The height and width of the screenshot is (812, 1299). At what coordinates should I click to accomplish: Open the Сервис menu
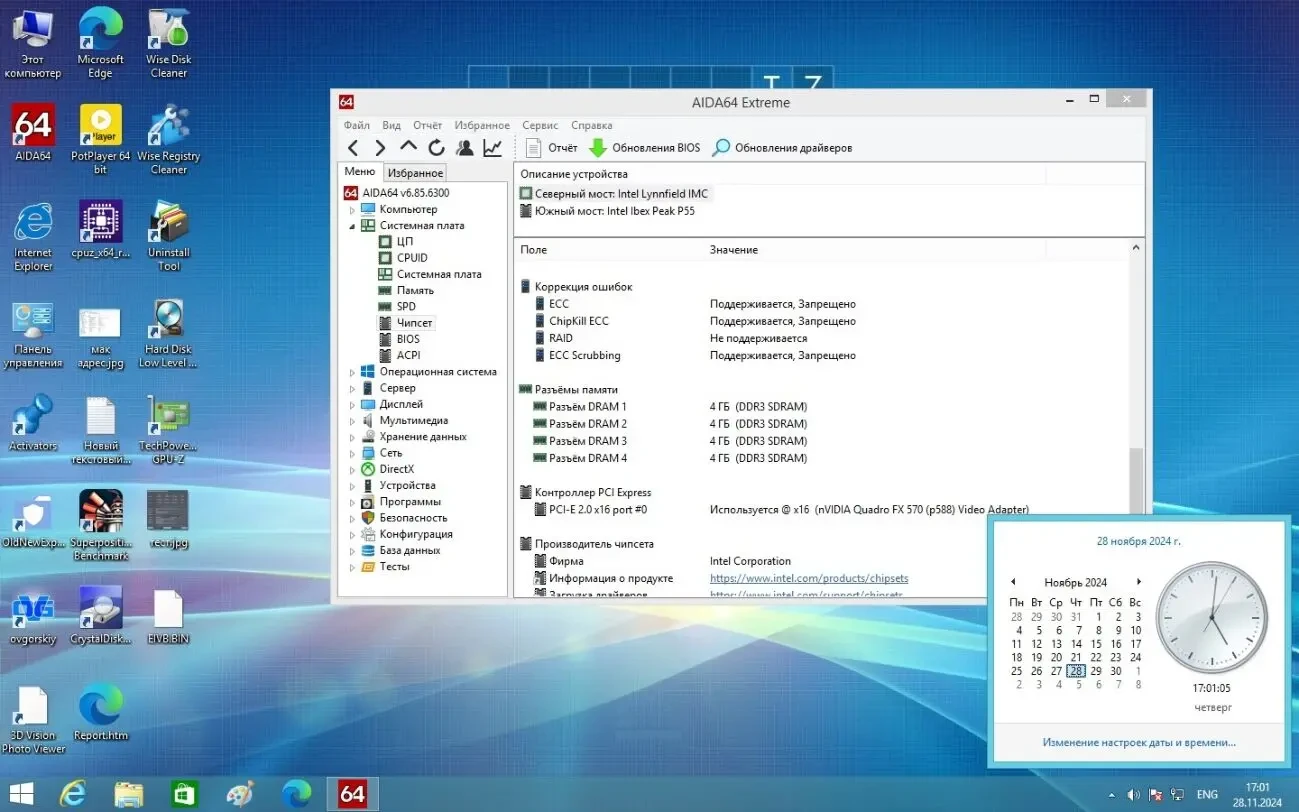click(539, 125)
